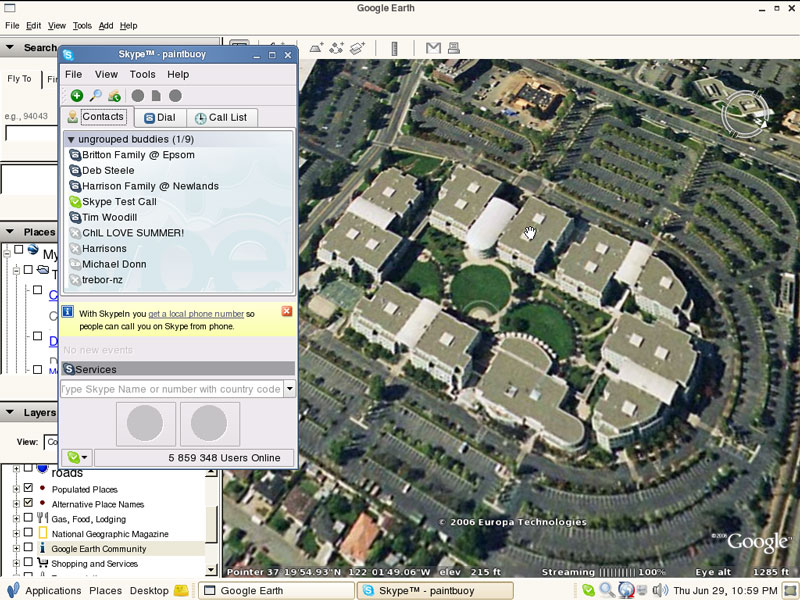This screenshot has height=600, width=800.
Task: Click the Add Image Overlay icon in Google Earth
Action: (357, 48)
